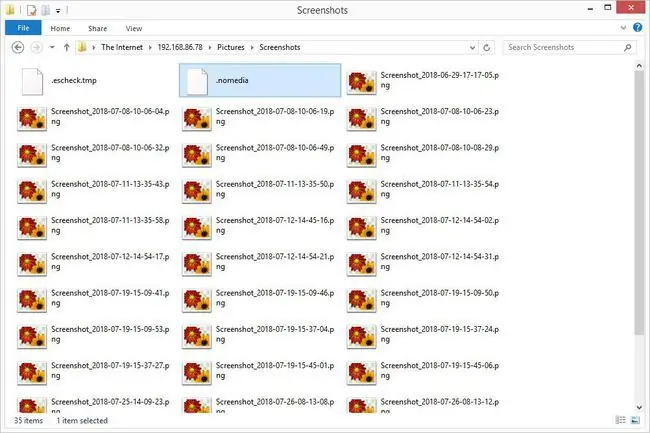Select Screenshot_2018-07-11-13-35-50 image icon
650x433 pixels.
197,191
